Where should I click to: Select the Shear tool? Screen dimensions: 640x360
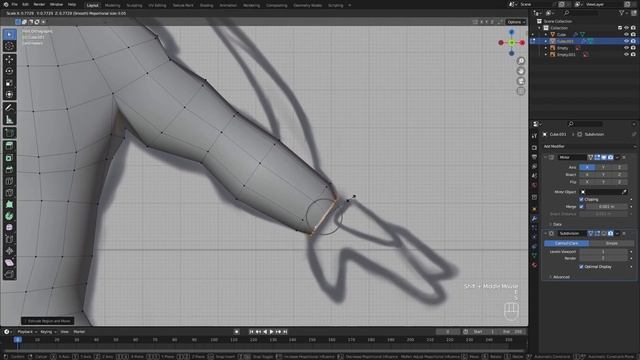pyautogui.click(x=9, y=262)
